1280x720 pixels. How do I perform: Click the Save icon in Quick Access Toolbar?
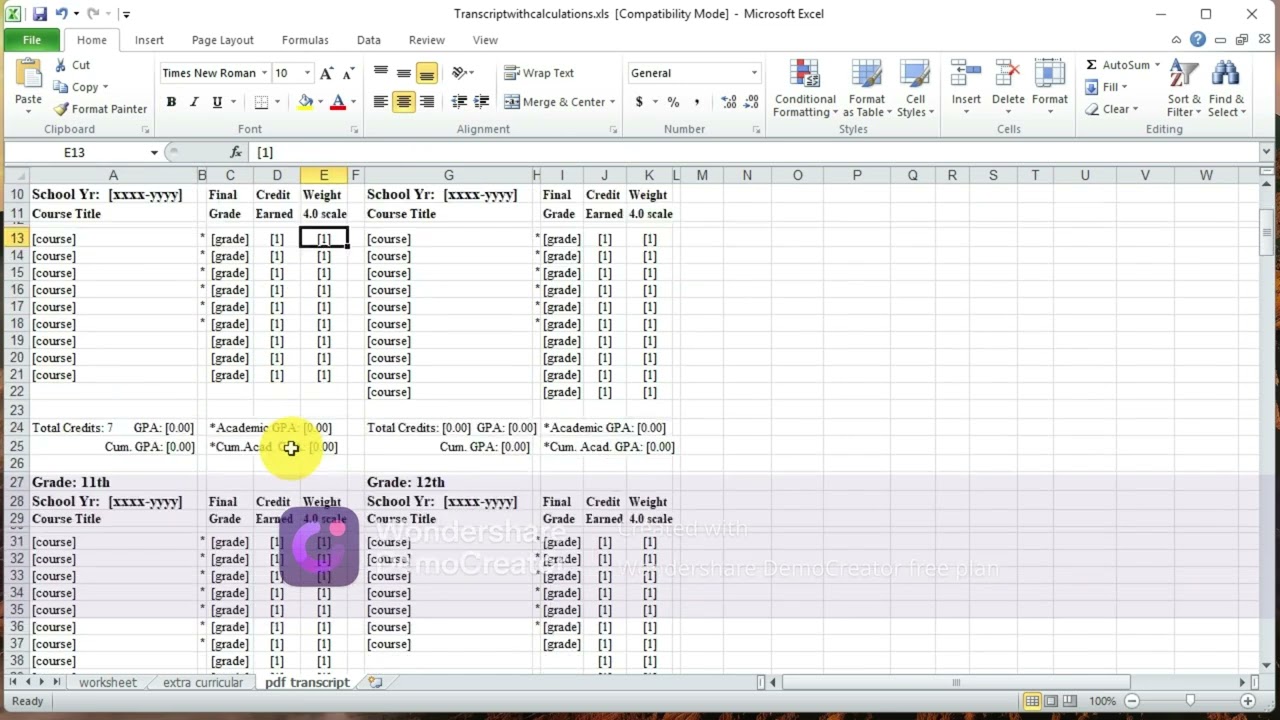(39, 14)
